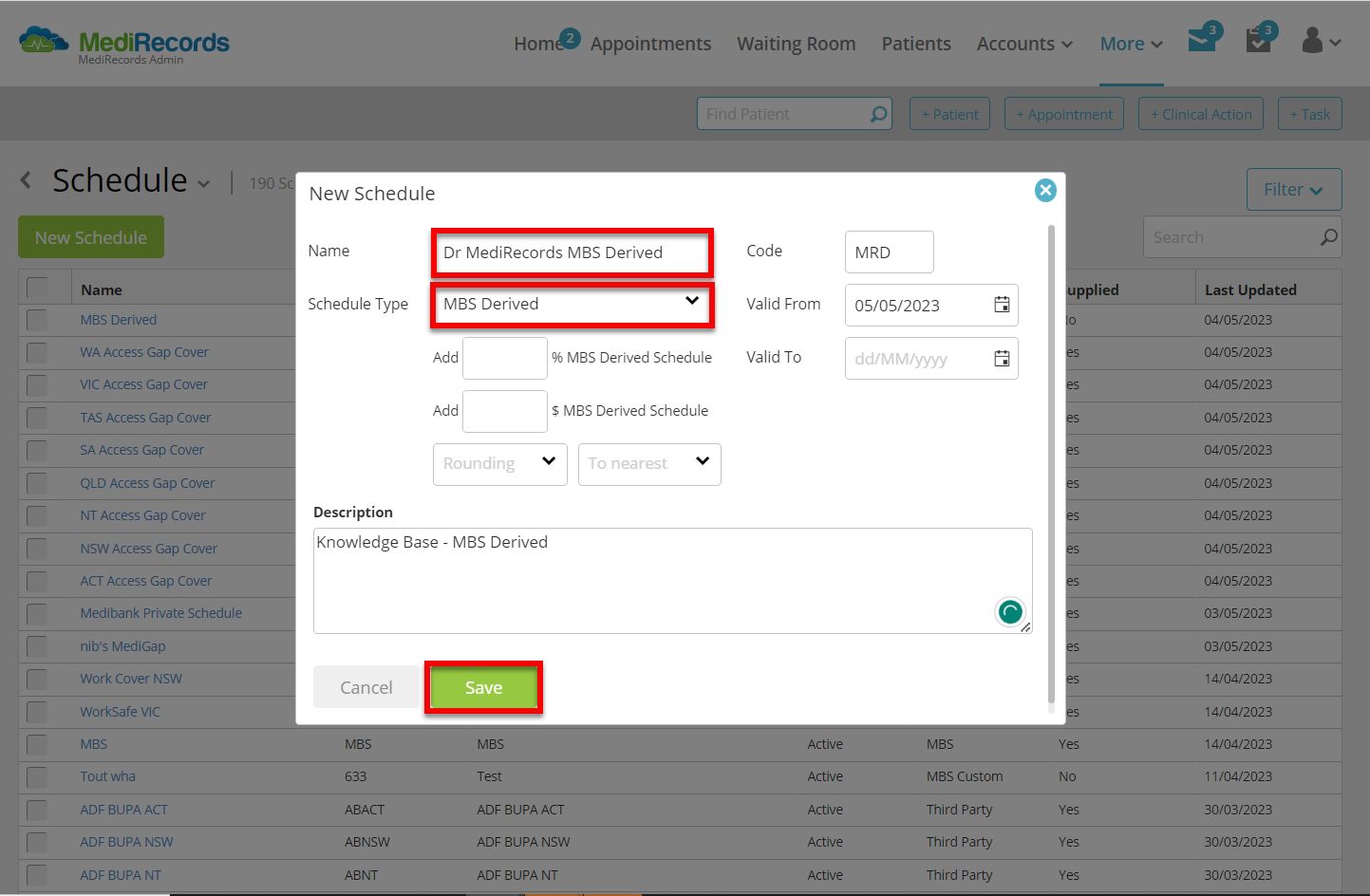Click the + Patient button
1370x896 pixels.
pyautogui.click(x=949, y=114)
